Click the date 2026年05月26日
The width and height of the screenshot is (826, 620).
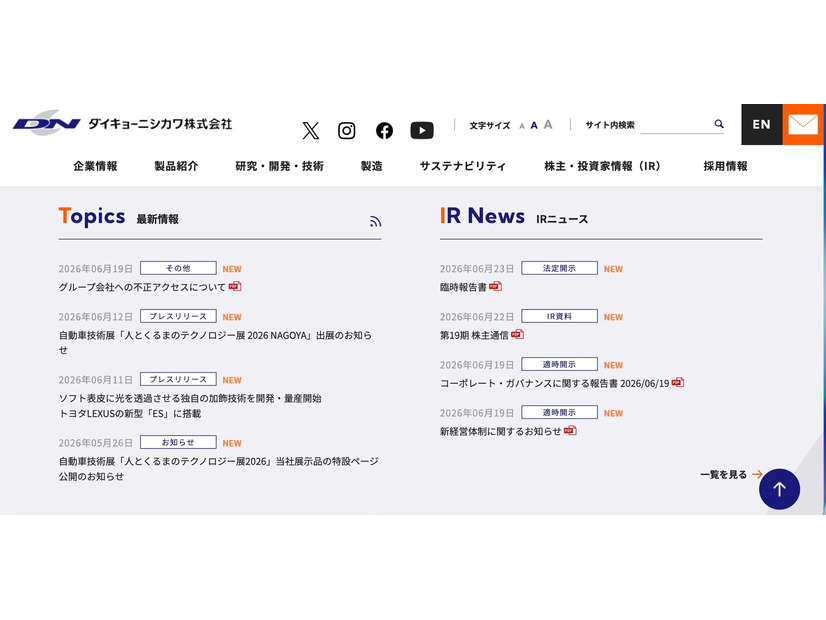click(95, 443)
